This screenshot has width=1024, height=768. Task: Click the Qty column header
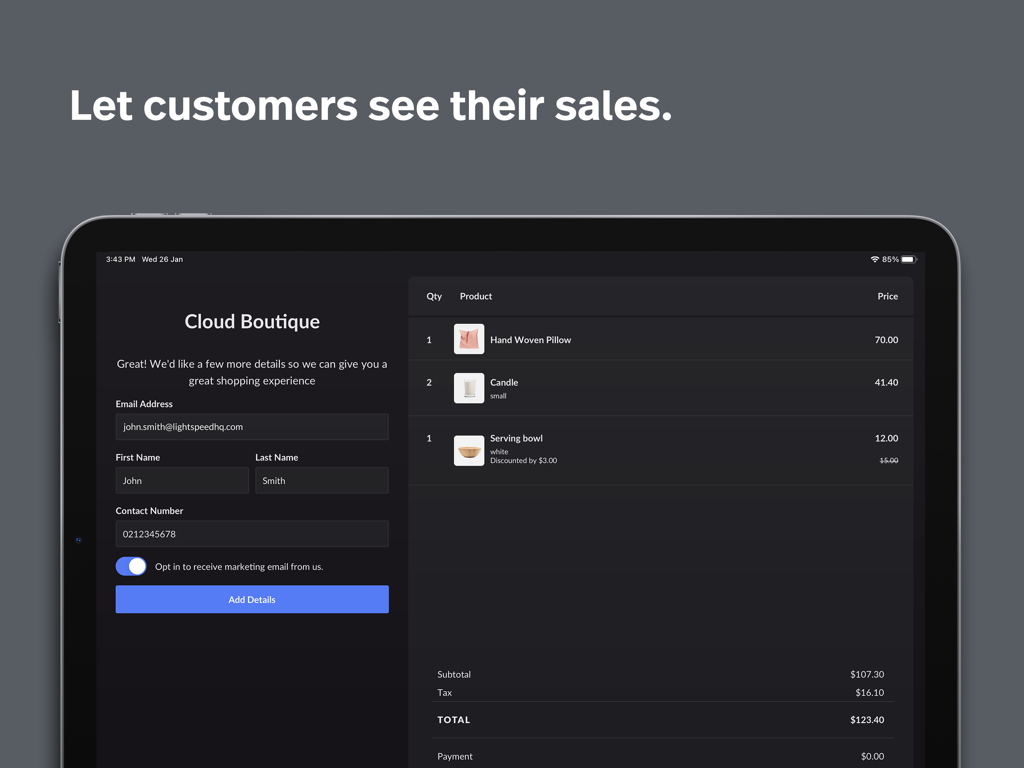click(x=434, y=296)
